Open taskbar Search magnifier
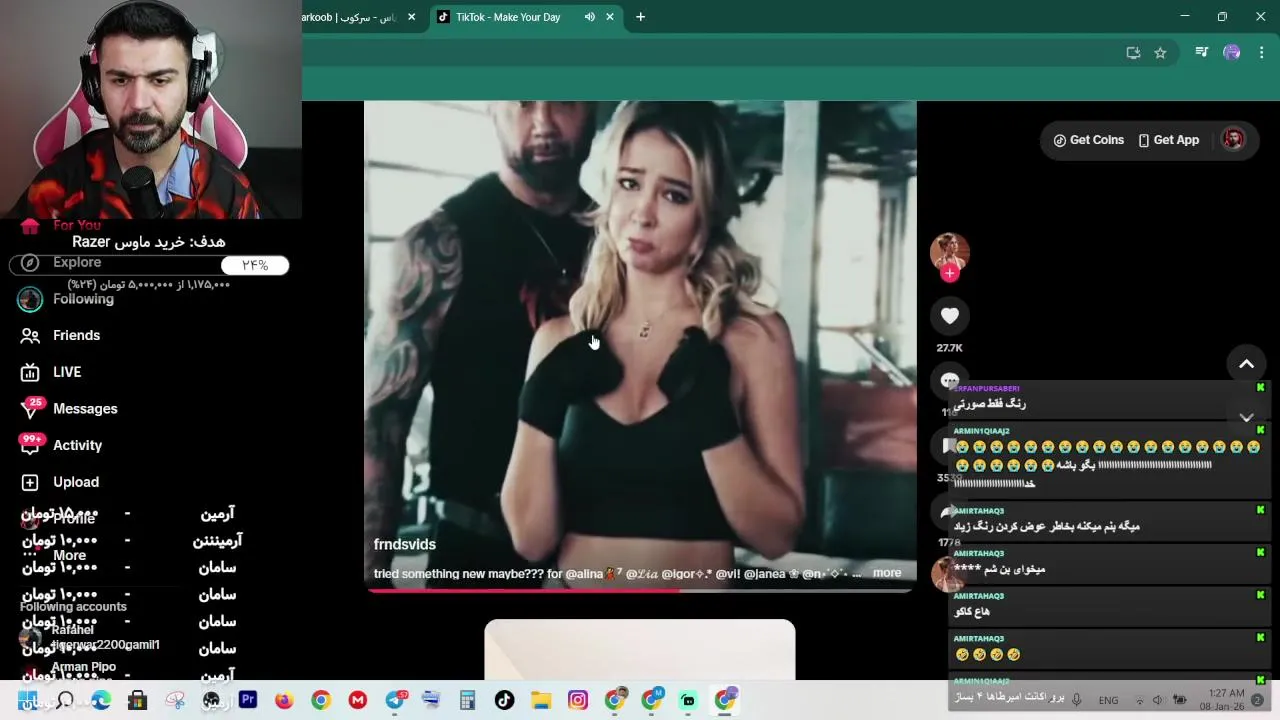Screen dimensions: 1280x720 [x=65, y=700]
